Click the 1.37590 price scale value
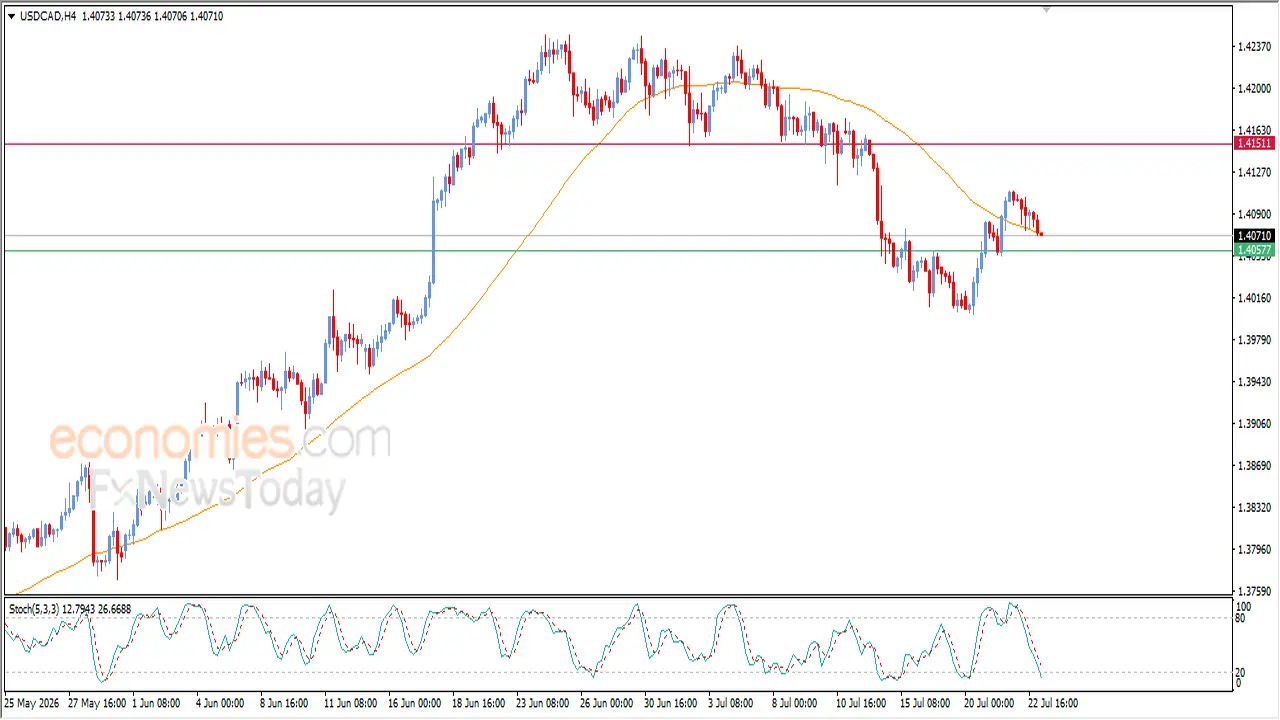Image resolution: width=1280 pixels, height=720 pixels. pos(1254,591)
